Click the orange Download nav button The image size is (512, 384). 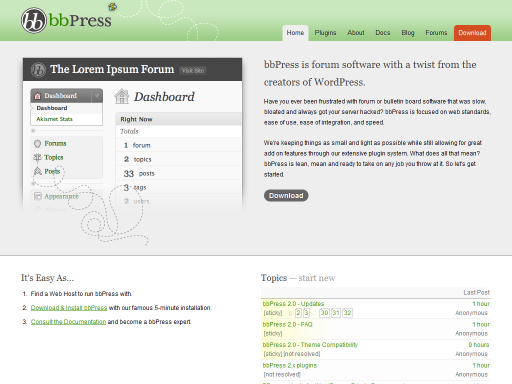click(x=472, y=33)
